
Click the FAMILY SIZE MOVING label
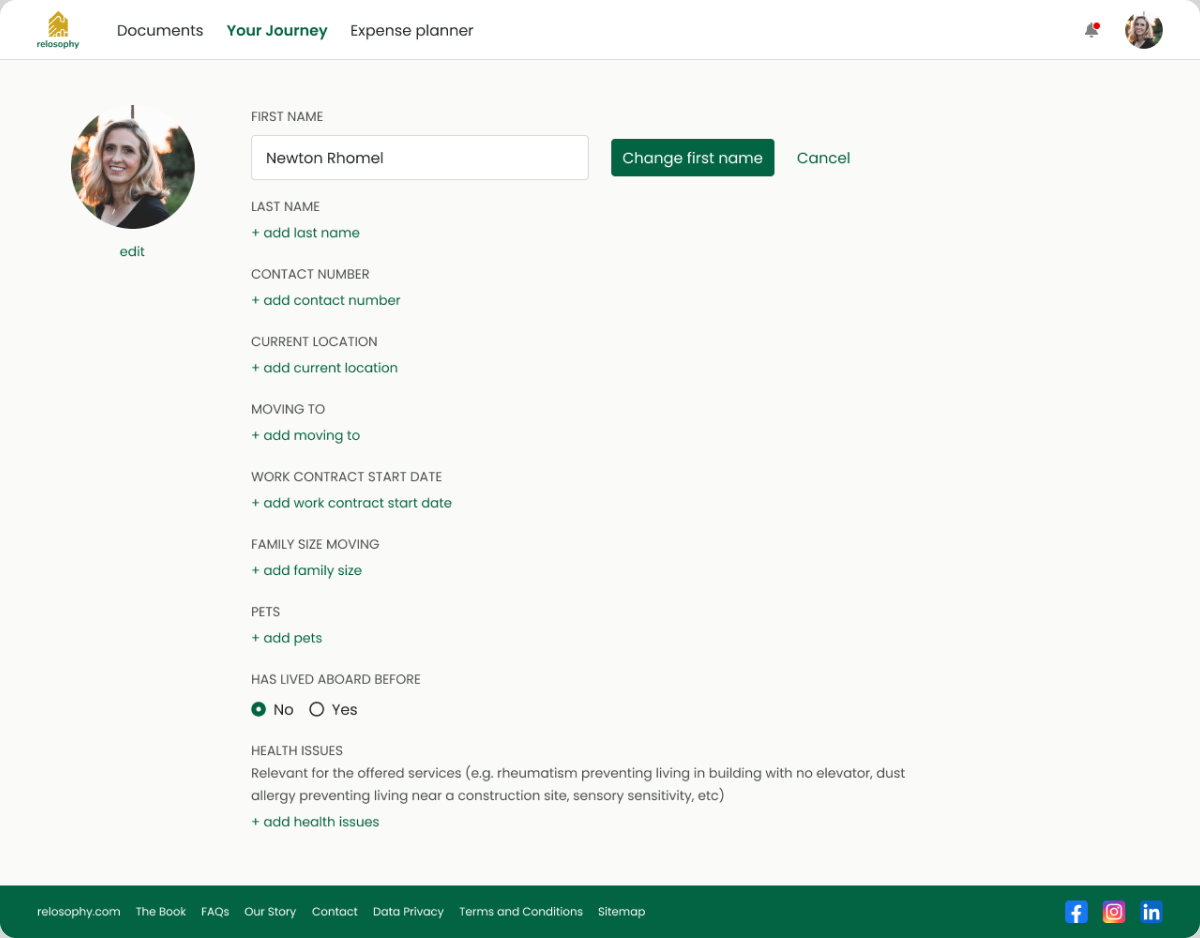(x=315, y=545)
